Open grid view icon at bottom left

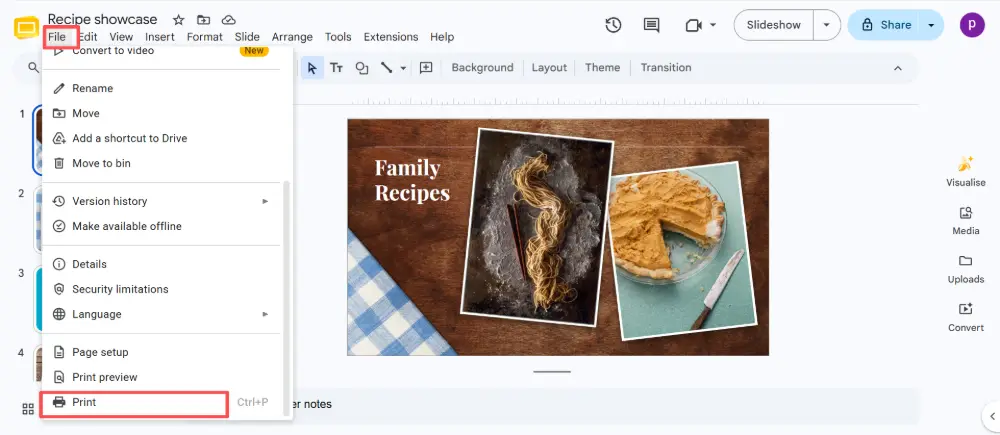tap(28, 409)
